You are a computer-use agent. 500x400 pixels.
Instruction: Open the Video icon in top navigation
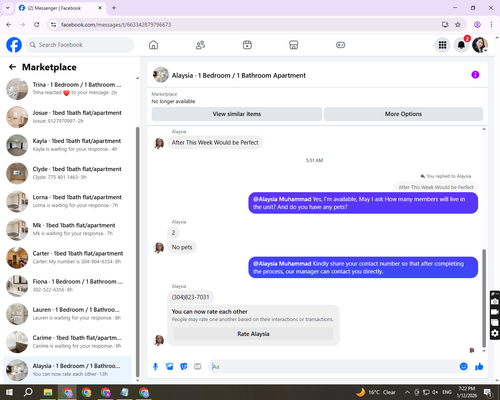[247, 45]
